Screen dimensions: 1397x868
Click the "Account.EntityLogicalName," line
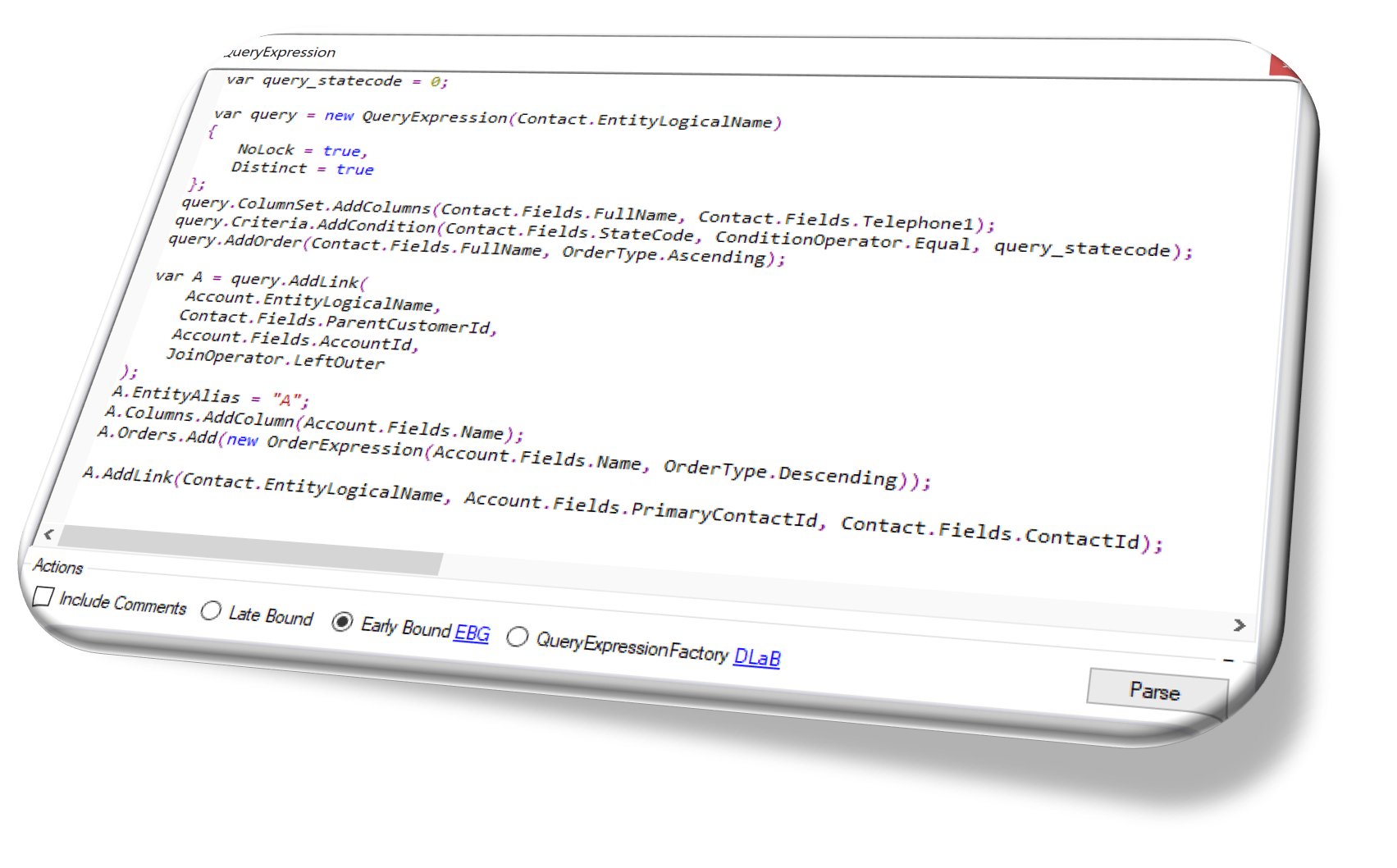pyautogui.click(x=313, y=301)
